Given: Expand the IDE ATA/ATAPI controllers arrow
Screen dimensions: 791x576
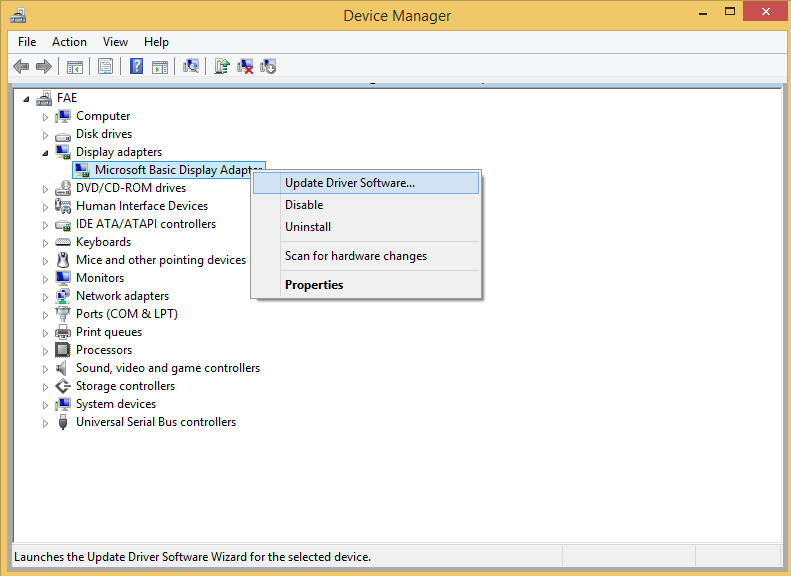Looking at the screenshot, I should [x=45, y=225].
